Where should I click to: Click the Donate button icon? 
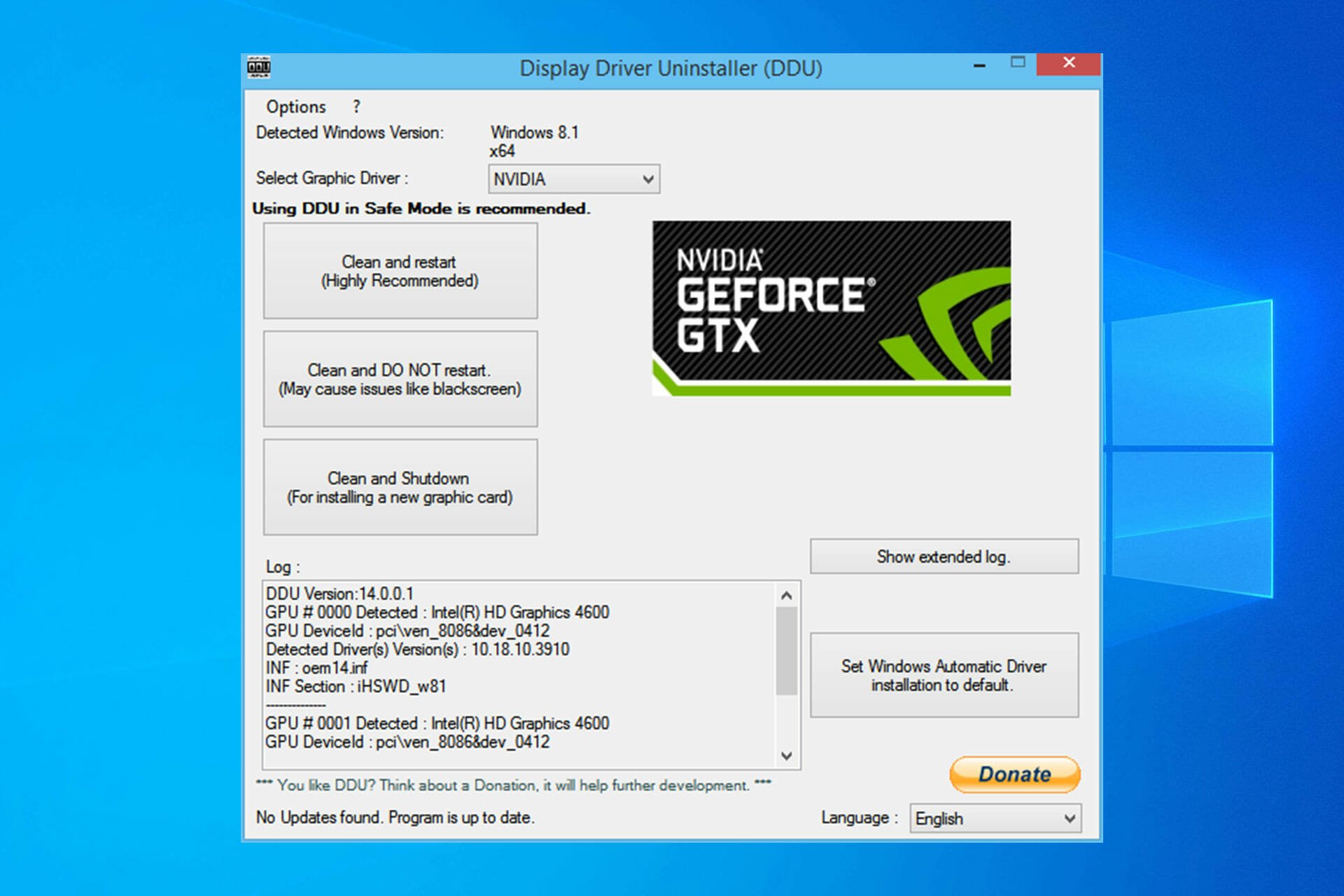click(x=1013, y=773)
